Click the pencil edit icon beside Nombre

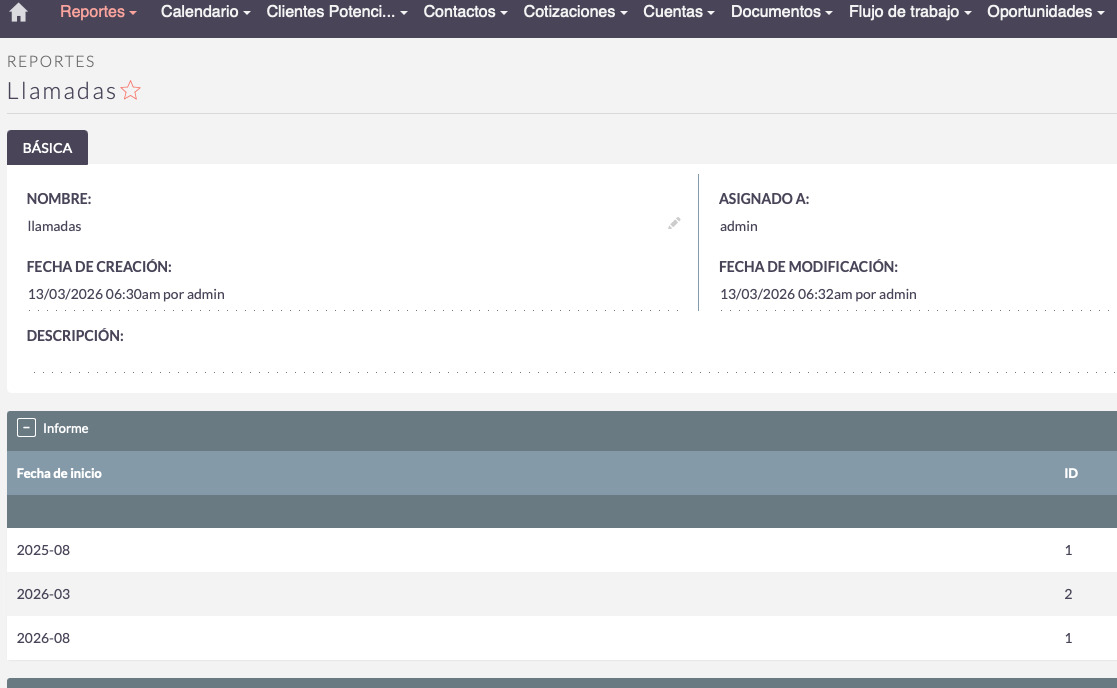click(674, 224)
